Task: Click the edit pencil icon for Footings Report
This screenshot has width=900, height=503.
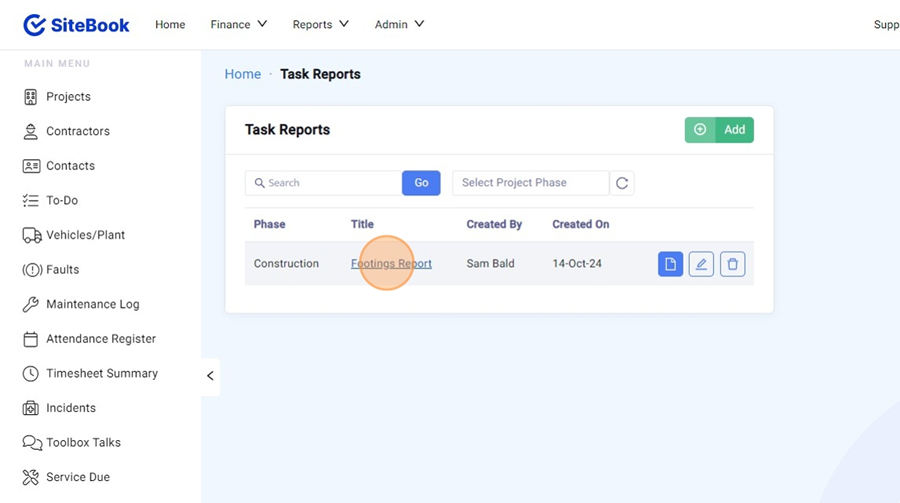Action: (x=701, y=264)
